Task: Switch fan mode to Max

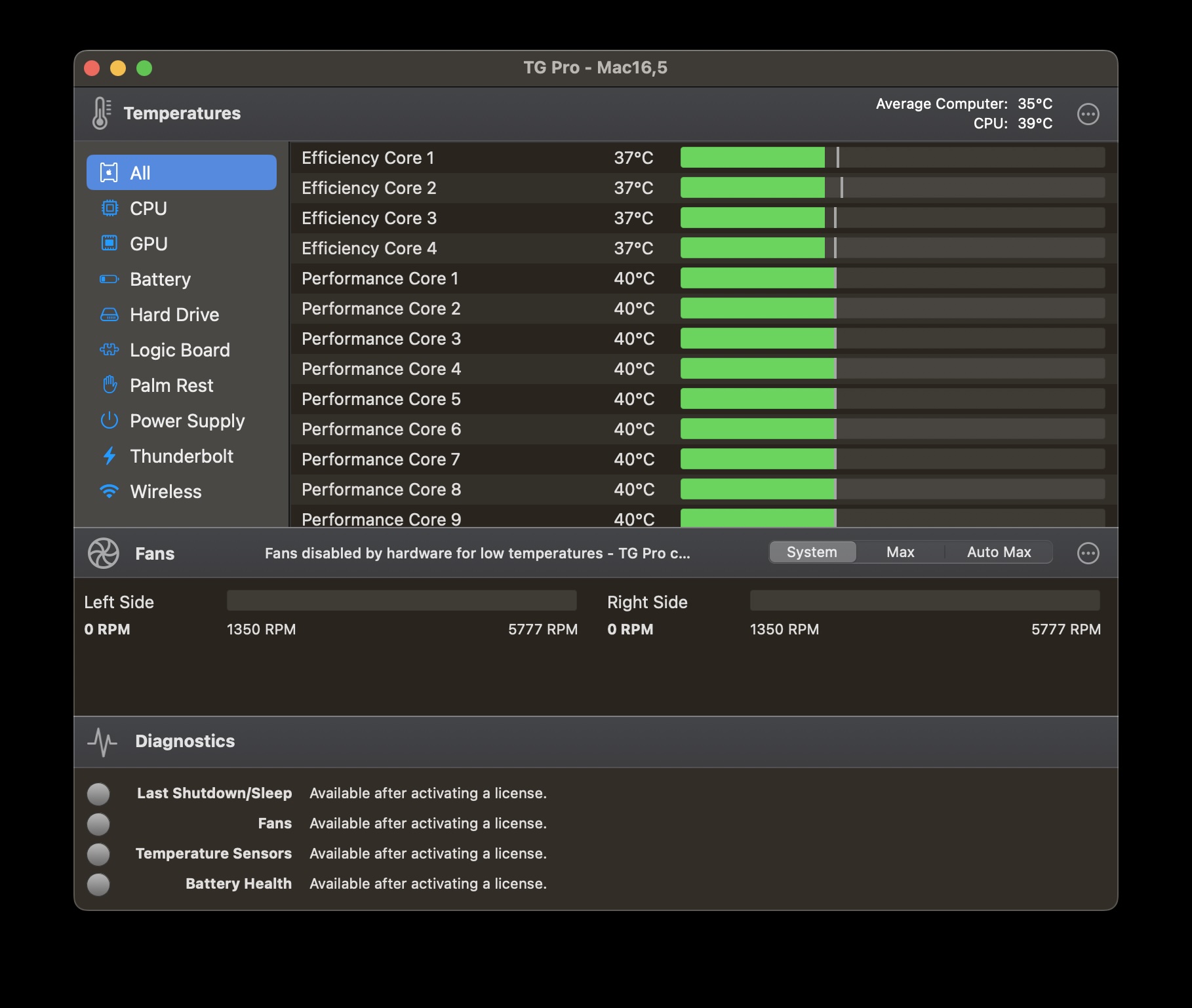Action: [900, 552]
